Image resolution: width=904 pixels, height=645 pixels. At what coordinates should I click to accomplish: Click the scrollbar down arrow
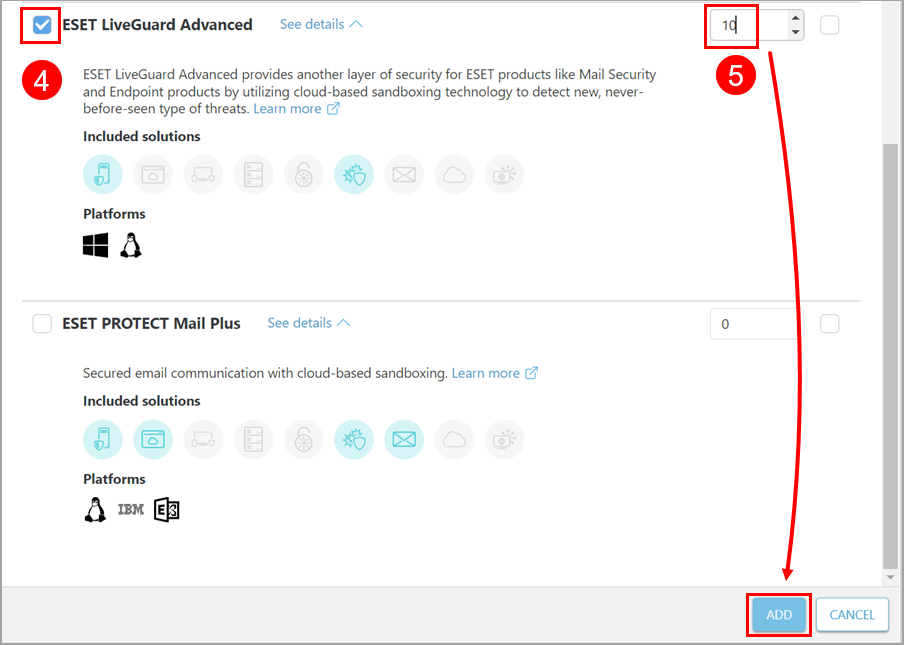[890, 576]
